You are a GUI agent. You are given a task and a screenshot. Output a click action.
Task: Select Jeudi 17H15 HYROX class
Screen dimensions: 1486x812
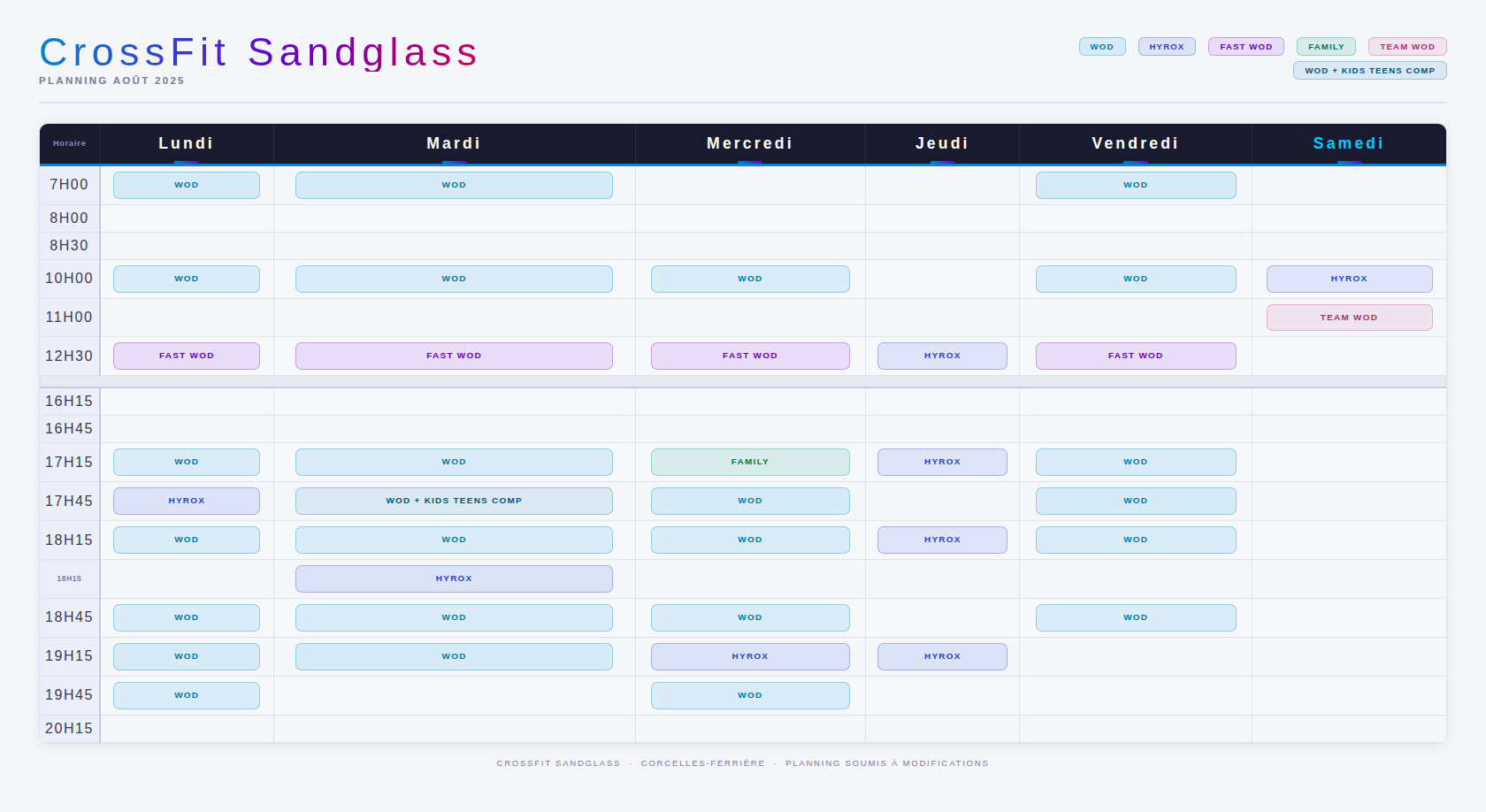(x=942, y=463)
